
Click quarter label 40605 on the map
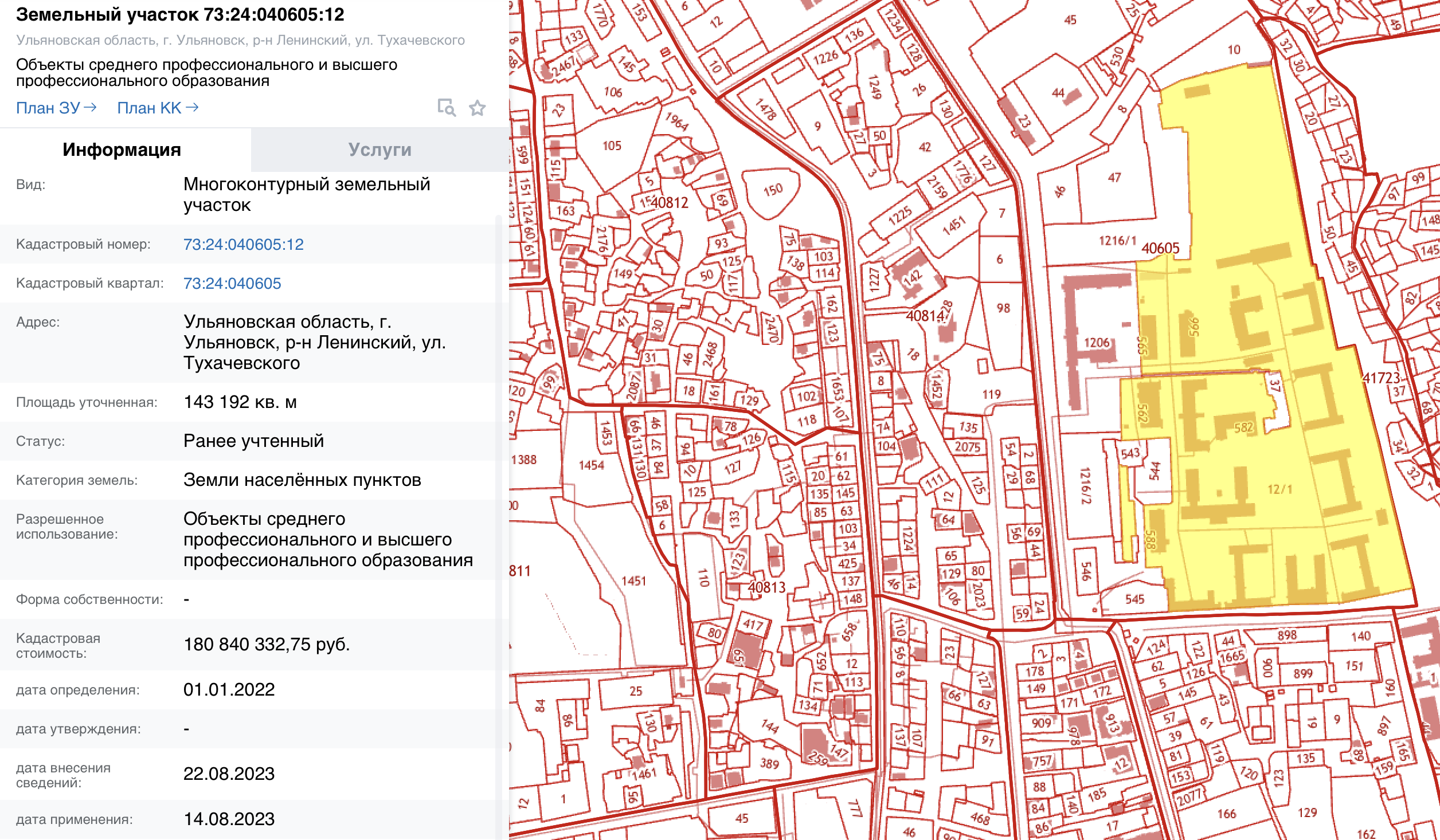(x=1160, y=248)
